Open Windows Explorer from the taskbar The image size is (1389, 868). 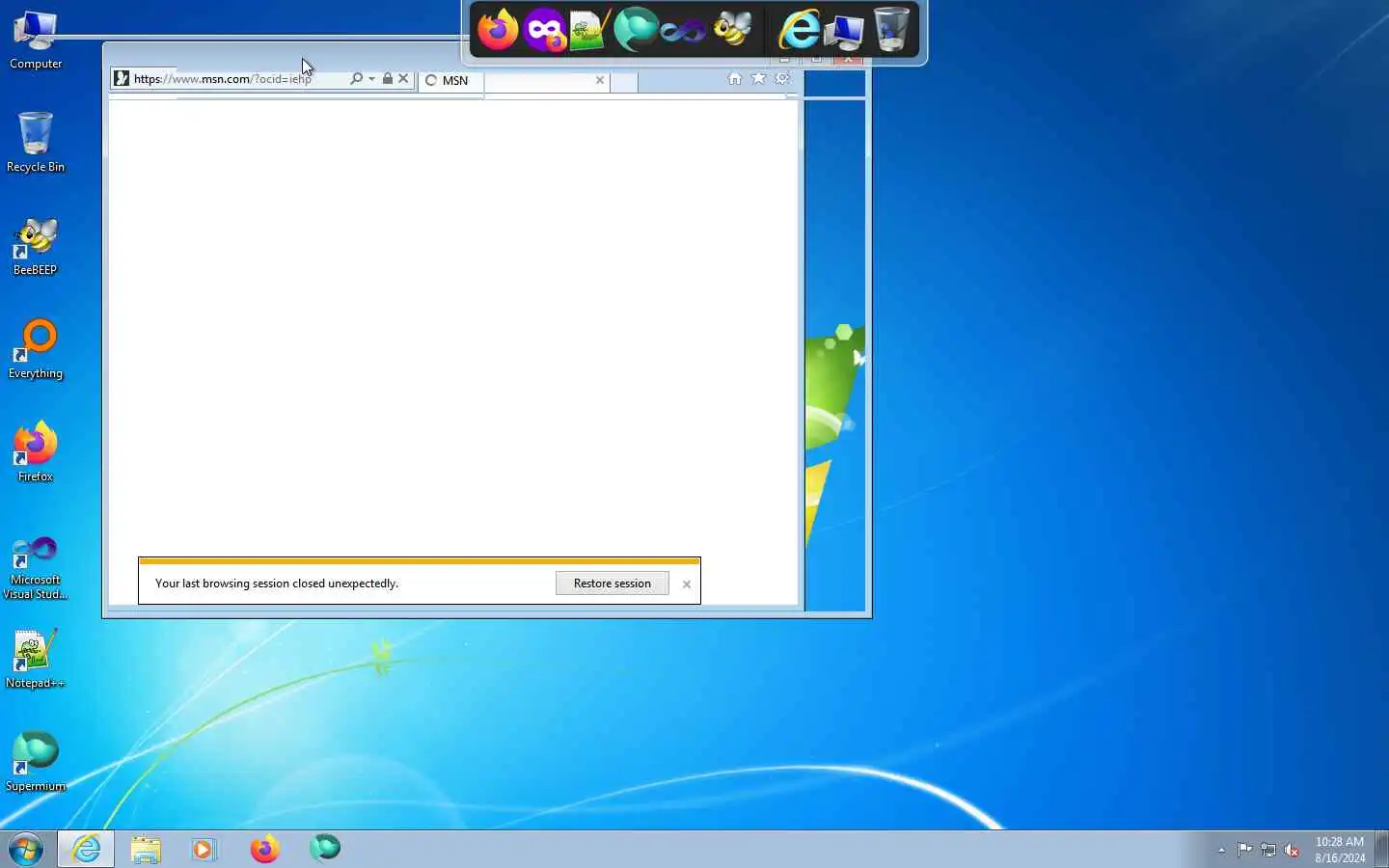pyautogui.click(x=146, y=849)
